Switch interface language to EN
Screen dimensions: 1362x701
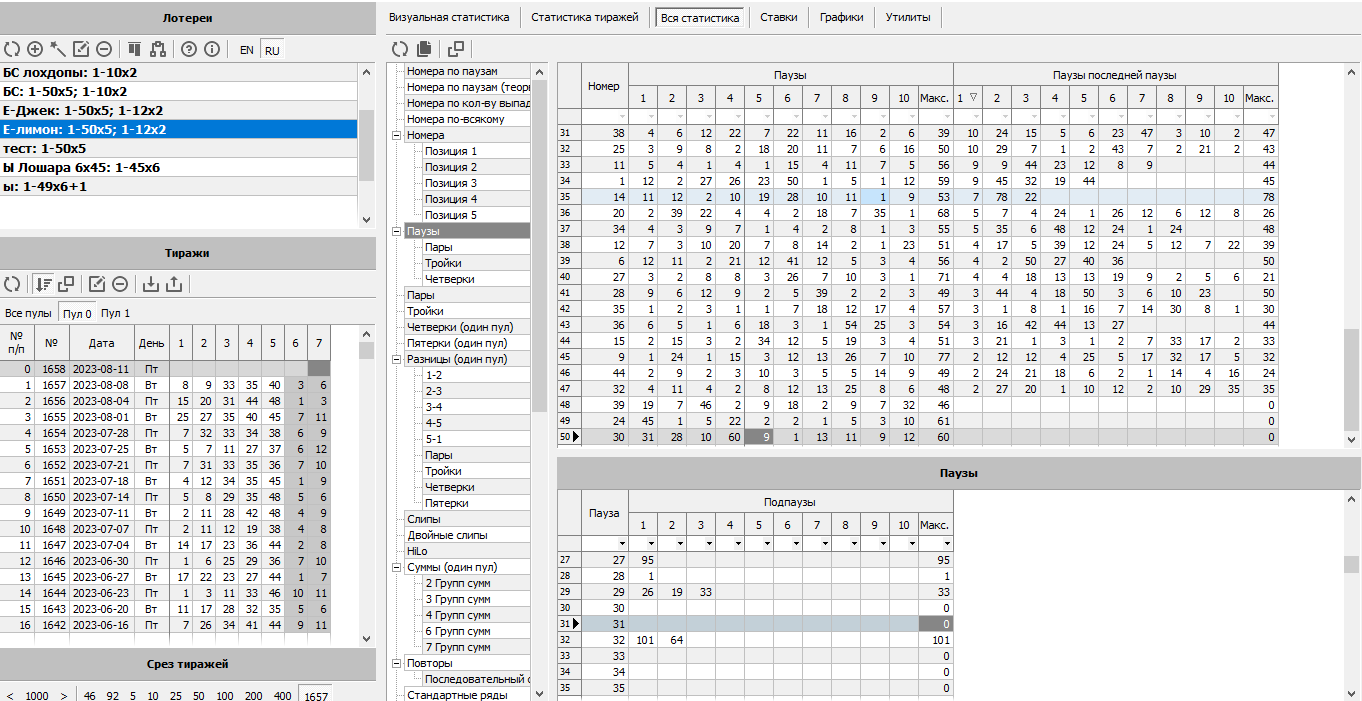(247, 50)
